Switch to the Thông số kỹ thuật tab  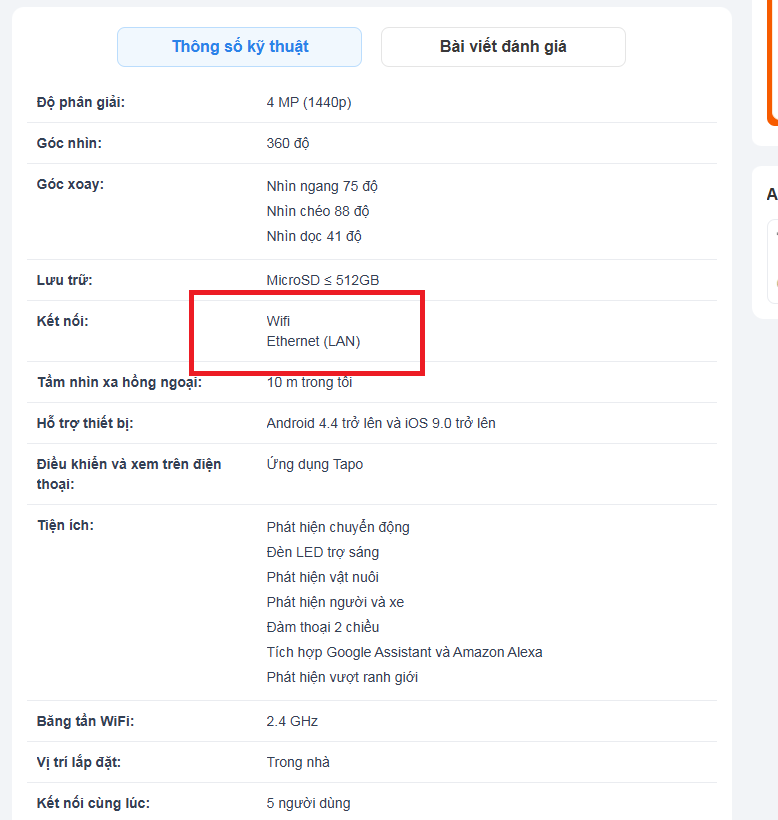[x=239, y=47]
